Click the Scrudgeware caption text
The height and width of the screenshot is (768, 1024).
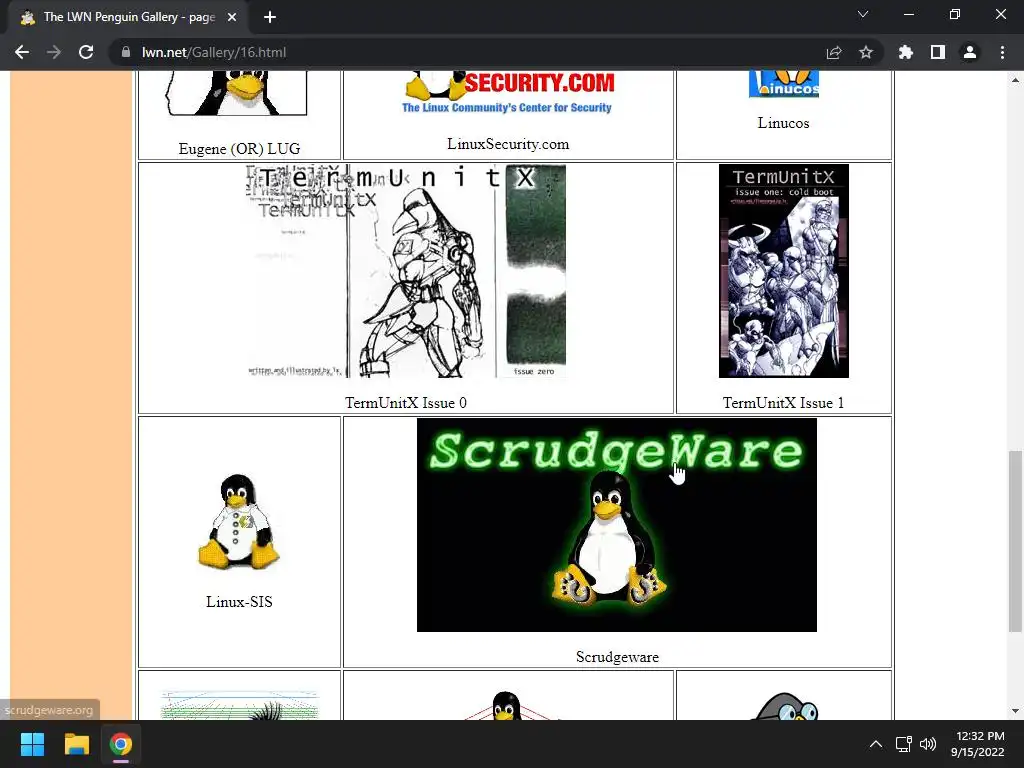tap(617, 657)
